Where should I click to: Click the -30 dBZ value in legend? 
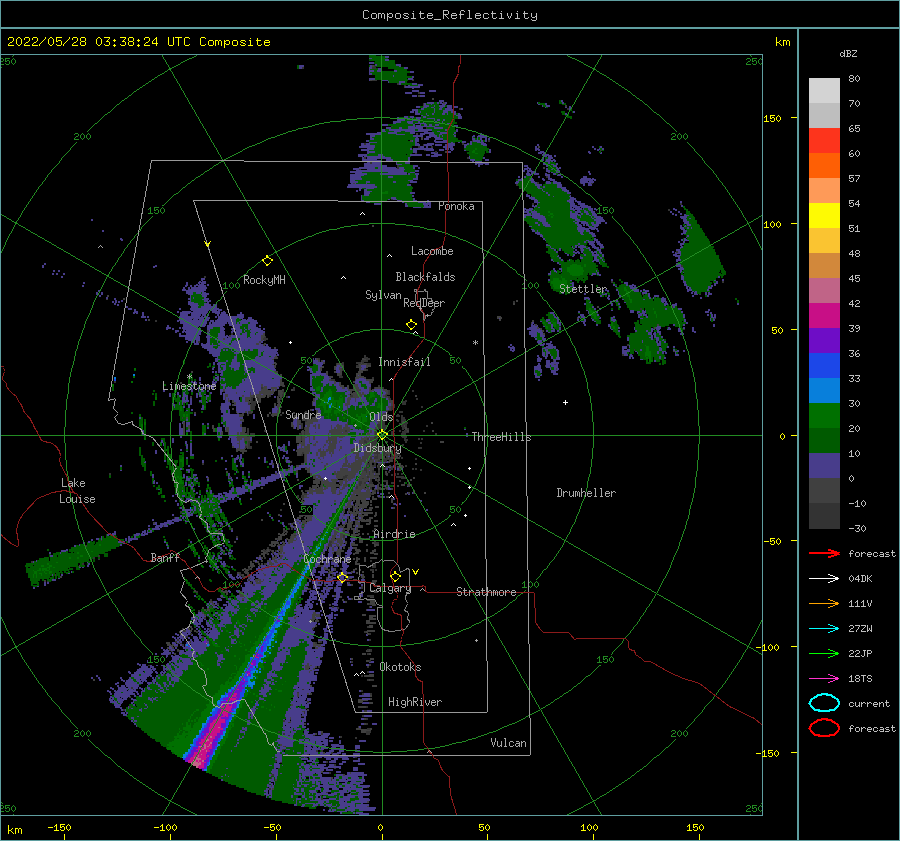tap(857, 528)
